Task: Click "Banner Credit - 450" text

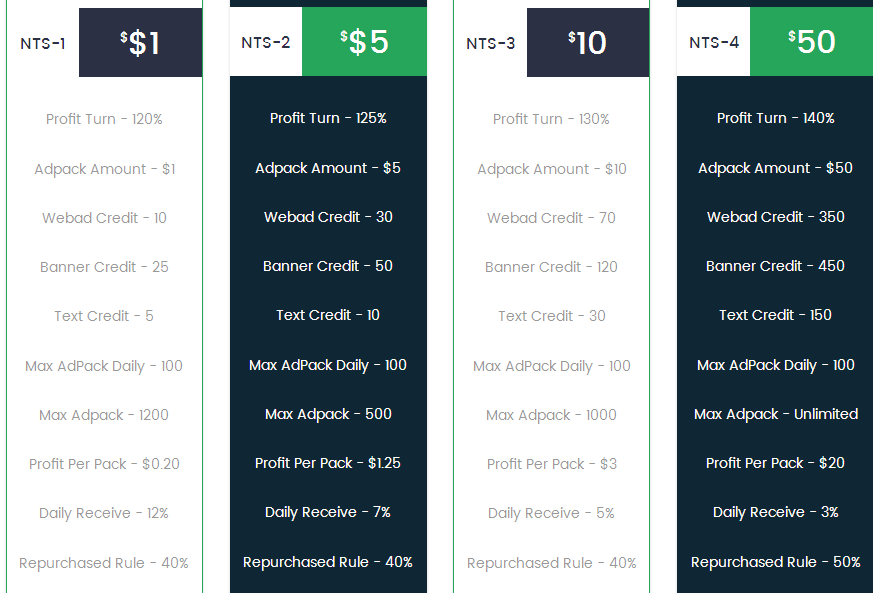Action: pyautogui.click(x=775, y=266)
